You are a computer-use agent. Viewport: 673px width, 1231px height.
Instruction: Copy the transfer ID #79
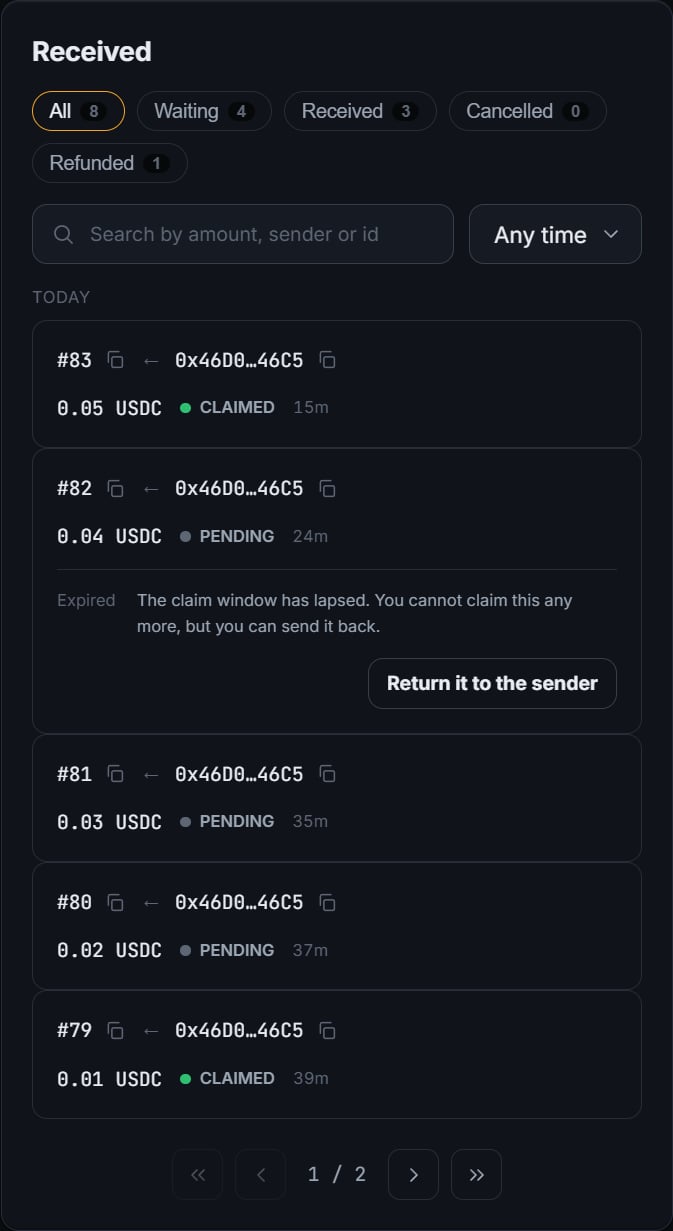(116, 1031)
